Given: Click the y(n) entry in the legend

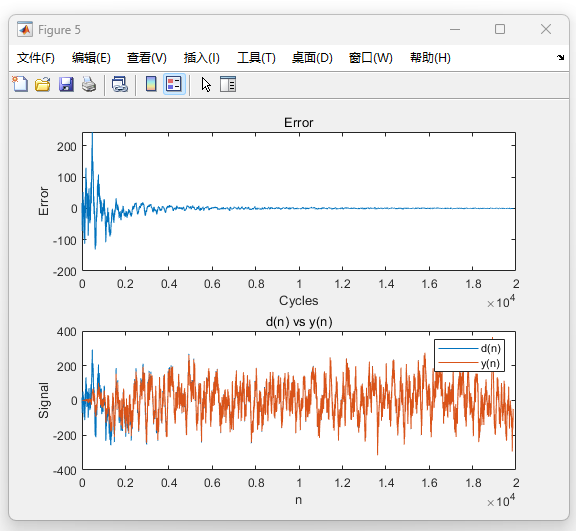Looking at the screenshot, I should [x=469, y=363].
